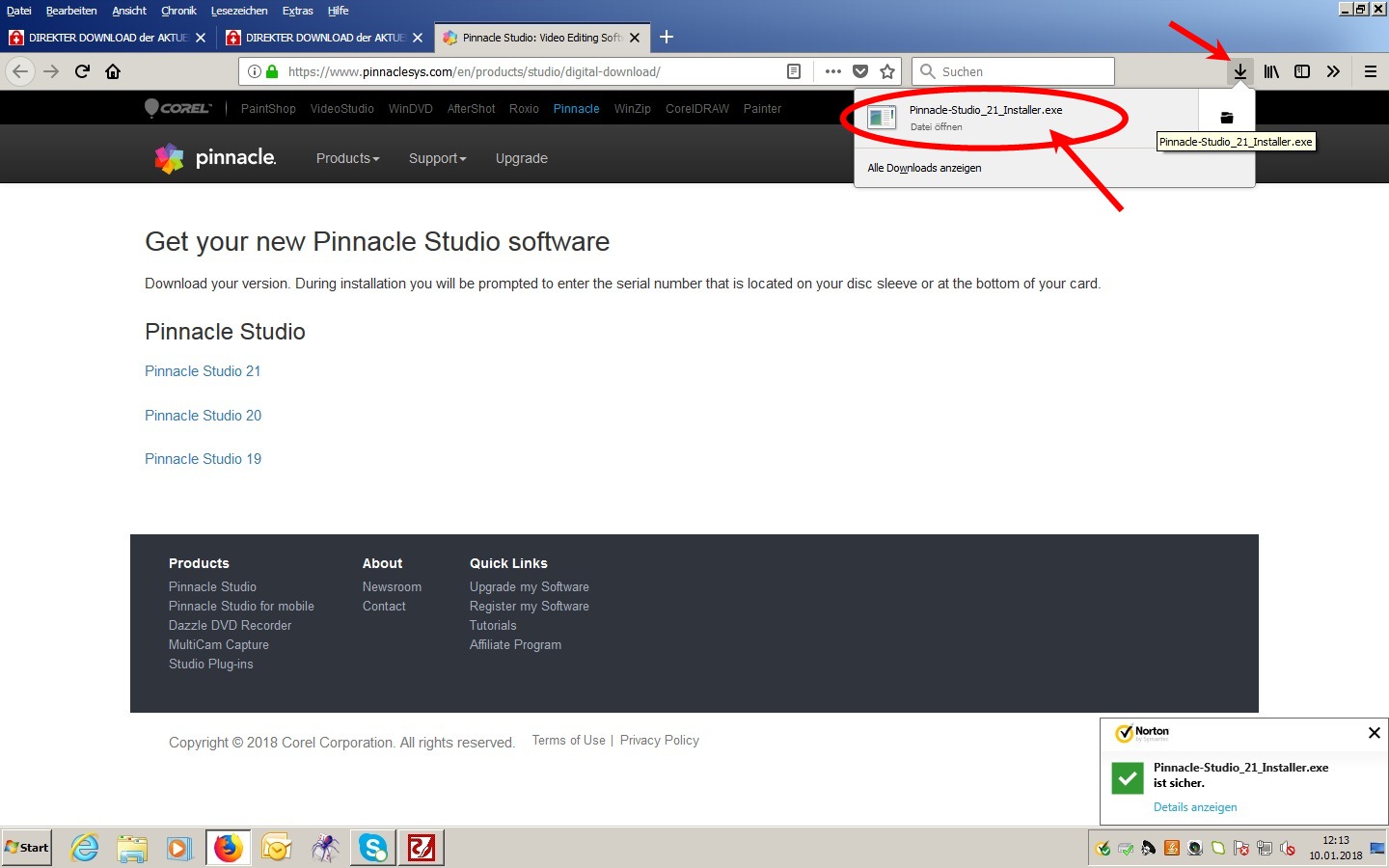Expand more tools overflow chevron
This screenshot has height=868, width=1389.
pos(1333,71)
